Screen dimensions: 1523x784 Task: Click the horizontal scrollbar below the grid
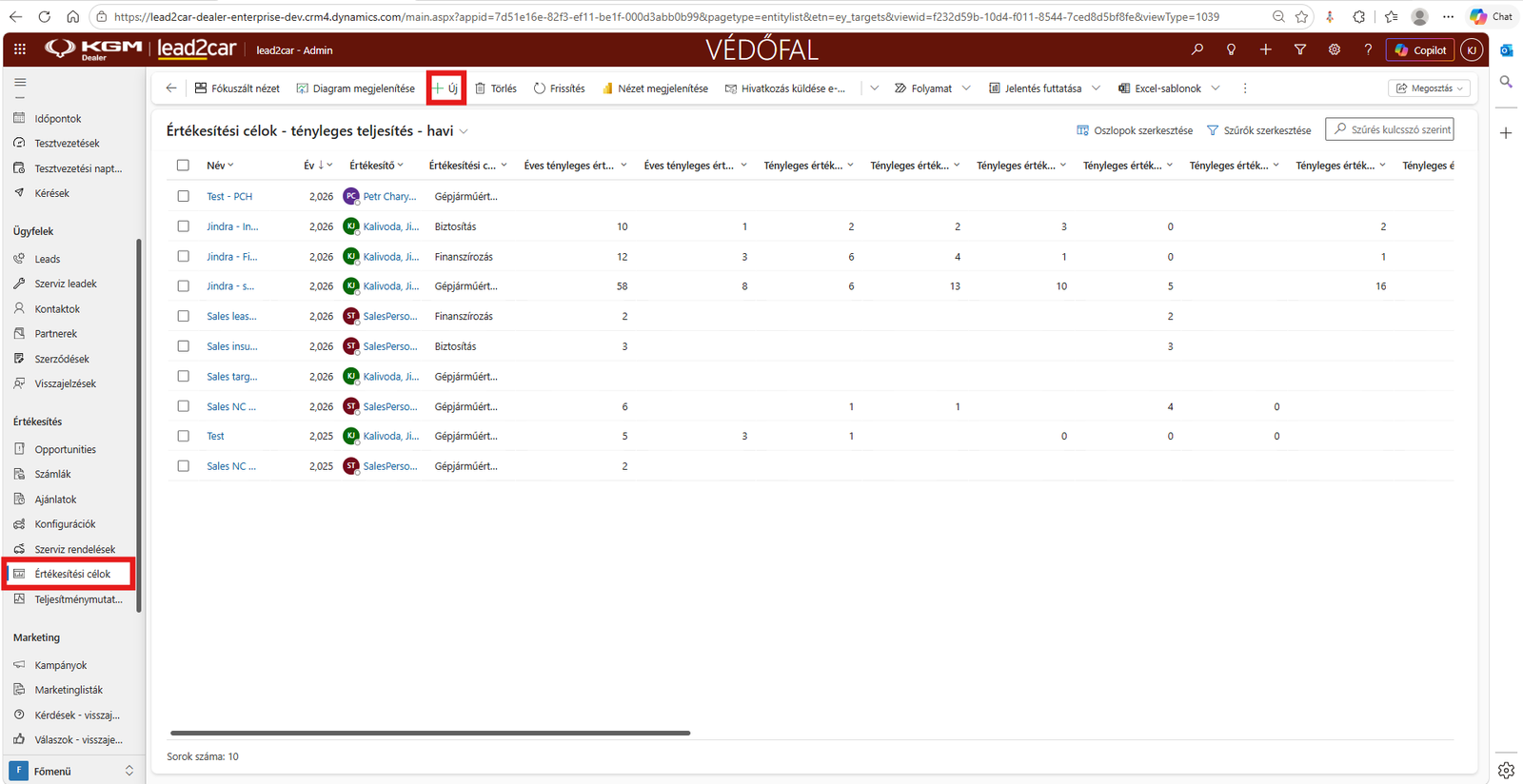(x=430, y=733)
